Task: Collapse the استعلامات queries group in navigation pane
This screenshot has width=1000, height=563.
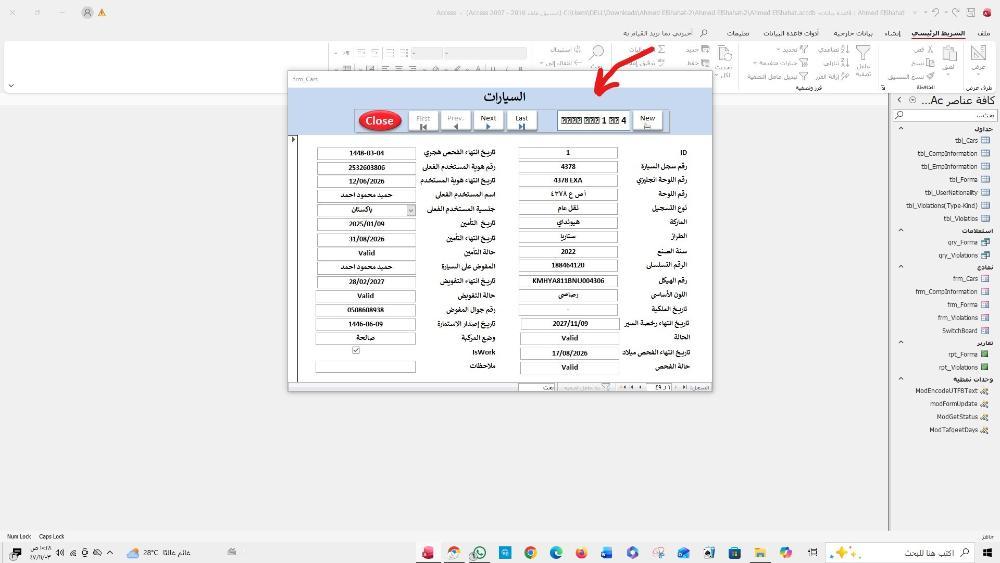Action: click(900, 230)
